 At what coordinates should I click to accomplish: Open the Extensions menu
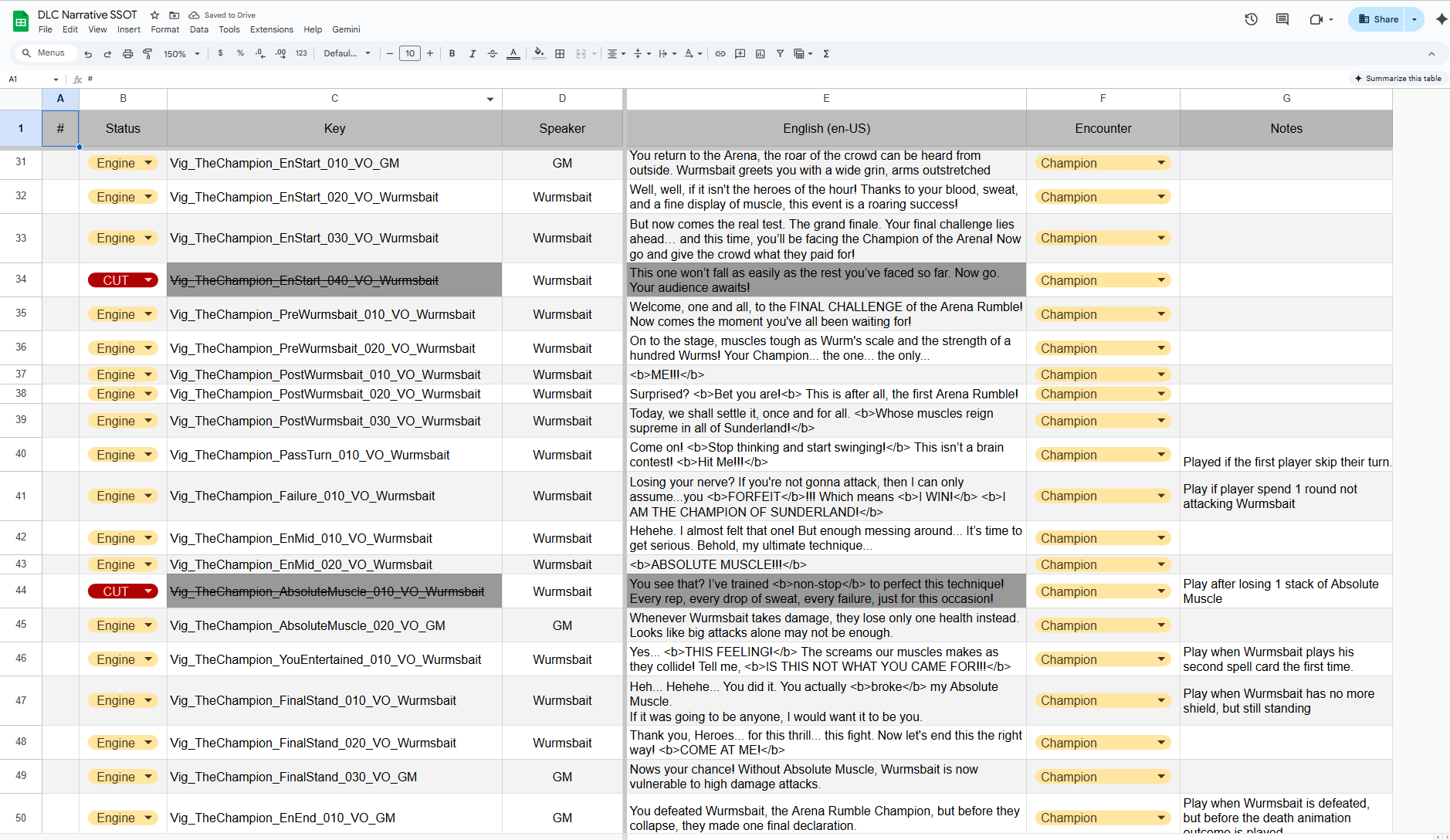tap(272, 29)
